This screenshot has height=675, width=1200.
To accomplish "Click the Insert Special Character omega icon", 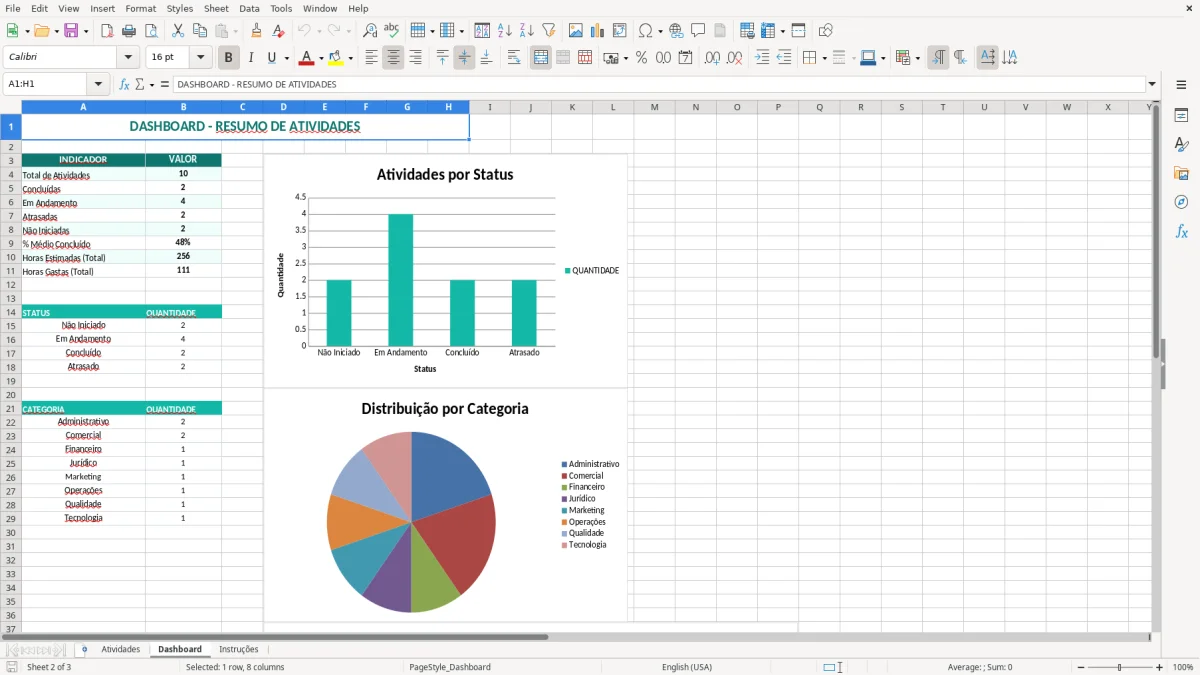I will click(646, 31).
